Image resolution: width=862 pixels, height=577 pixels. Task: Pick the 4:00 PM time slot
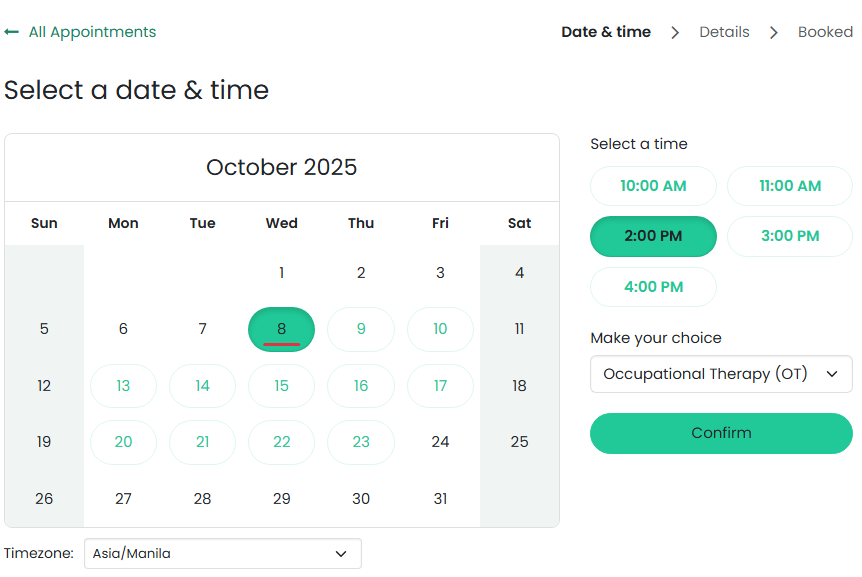(653, 287)
